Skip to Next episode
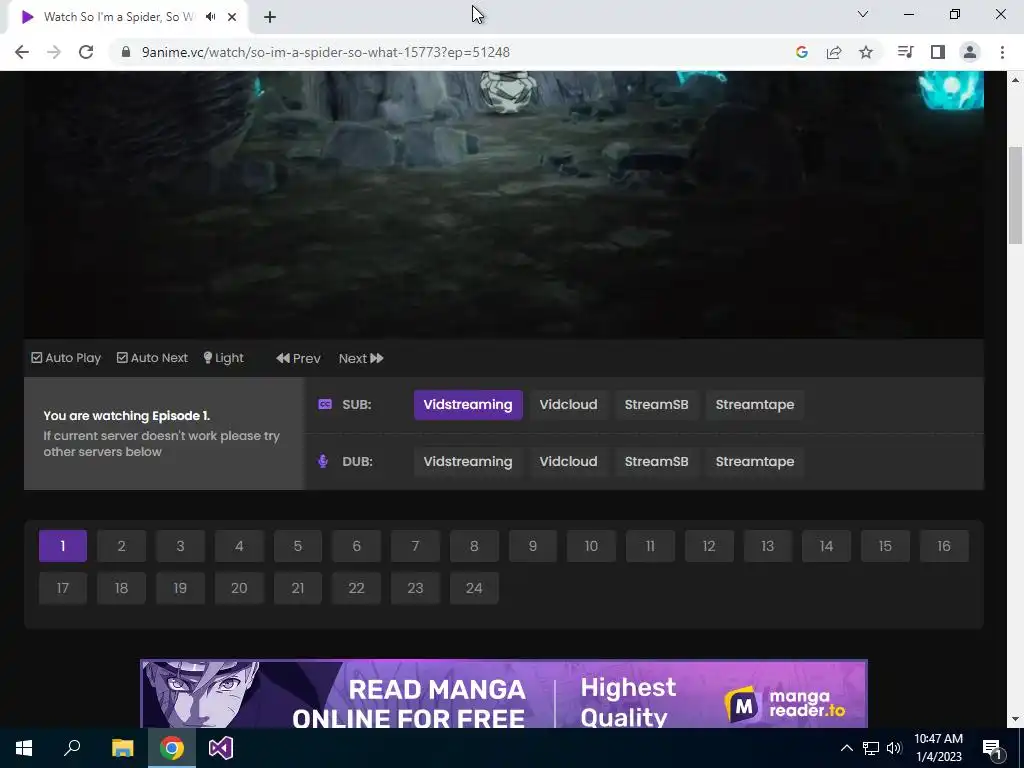The height and width of the screenshot is (768, 1024). (x=360, y=358)
